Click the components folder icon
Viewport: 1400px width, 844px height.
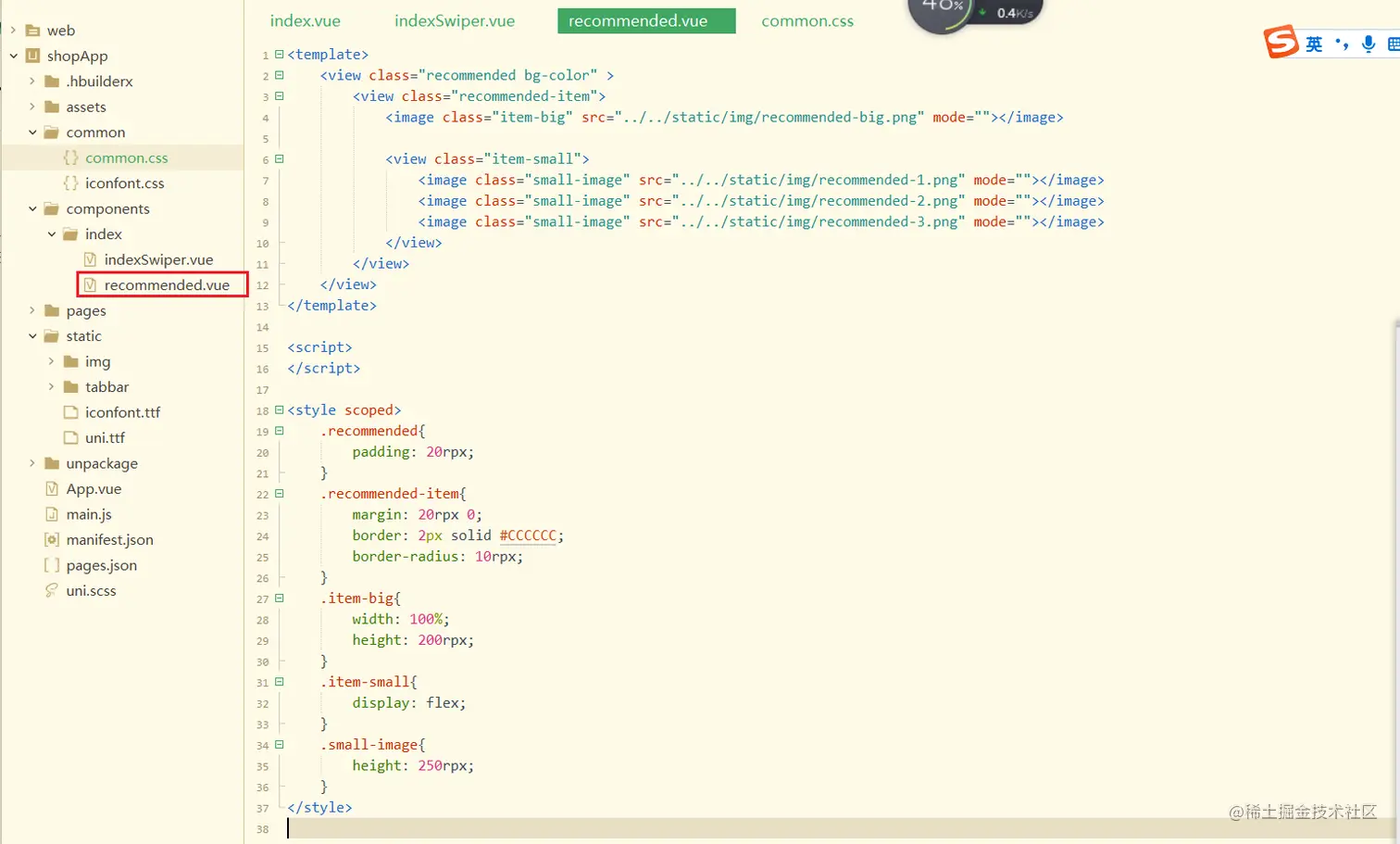tap(52, 208)
